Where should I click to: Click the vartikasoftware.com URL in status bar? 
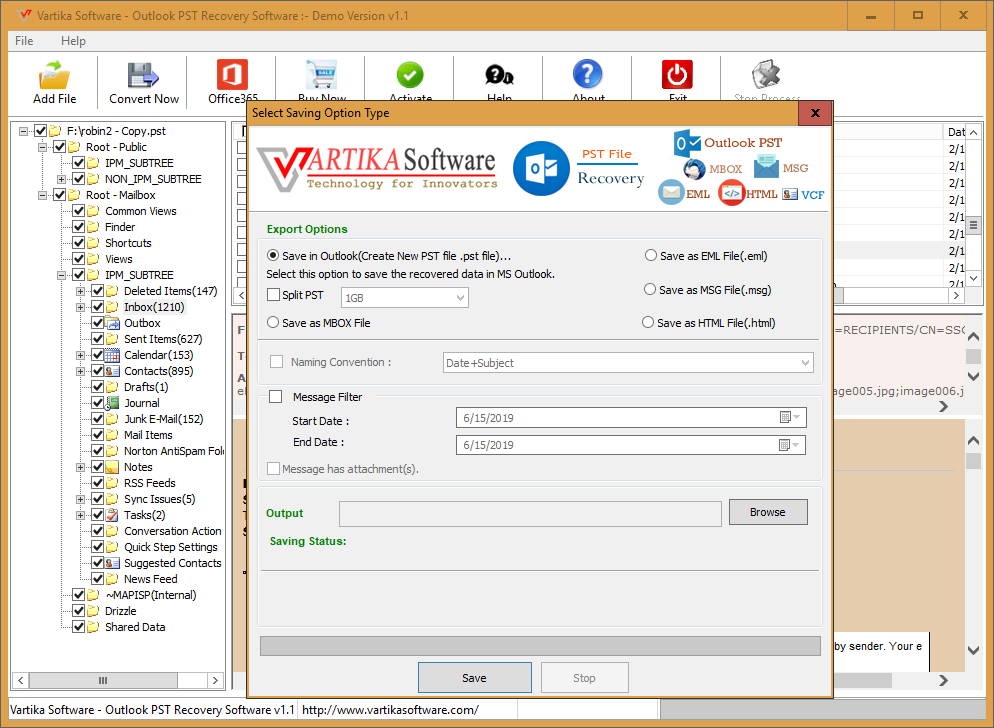(390, 710)
